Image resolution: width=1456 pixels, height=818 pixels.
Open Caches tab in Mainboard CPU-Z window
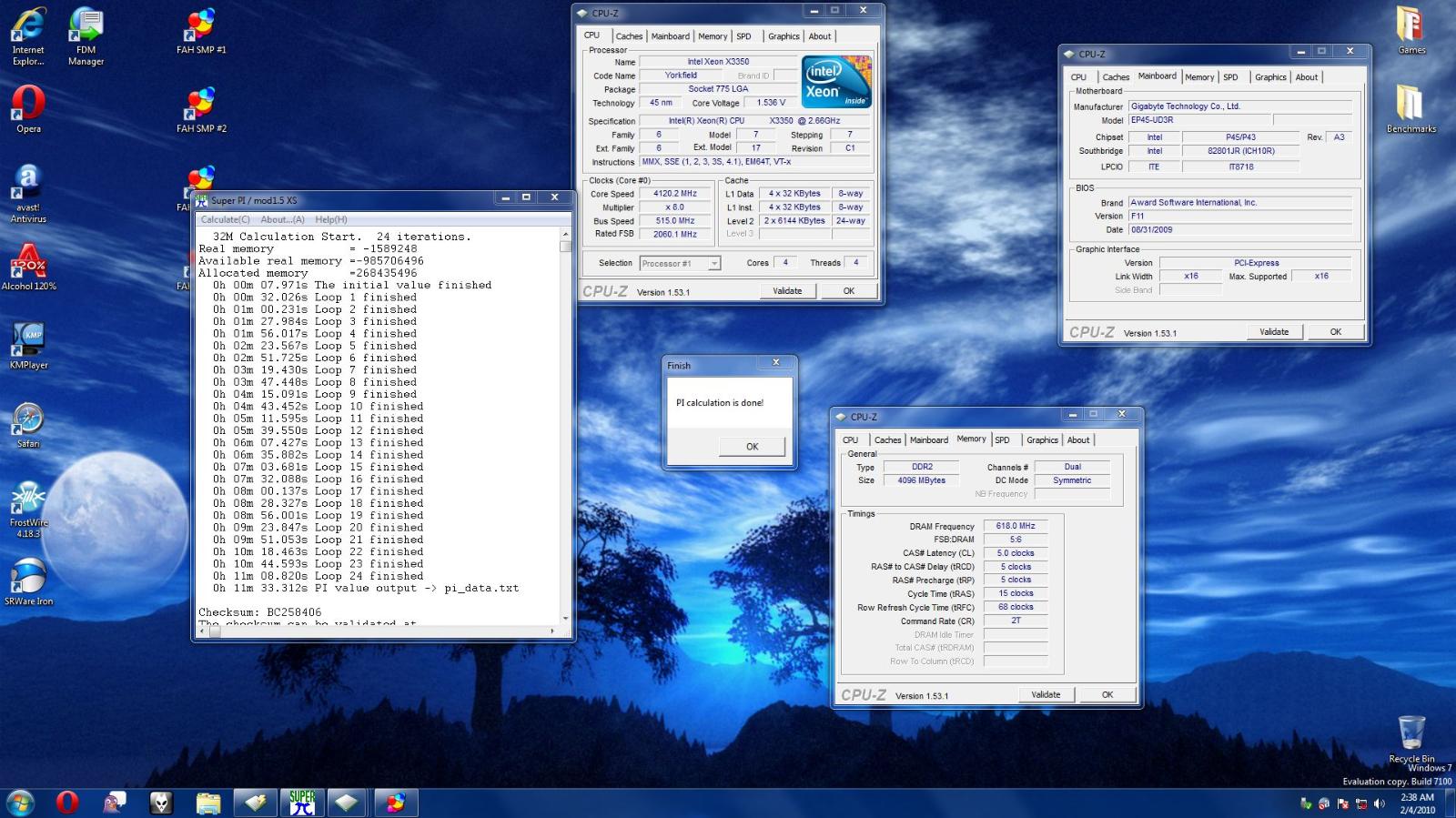tap(1116, 77)
